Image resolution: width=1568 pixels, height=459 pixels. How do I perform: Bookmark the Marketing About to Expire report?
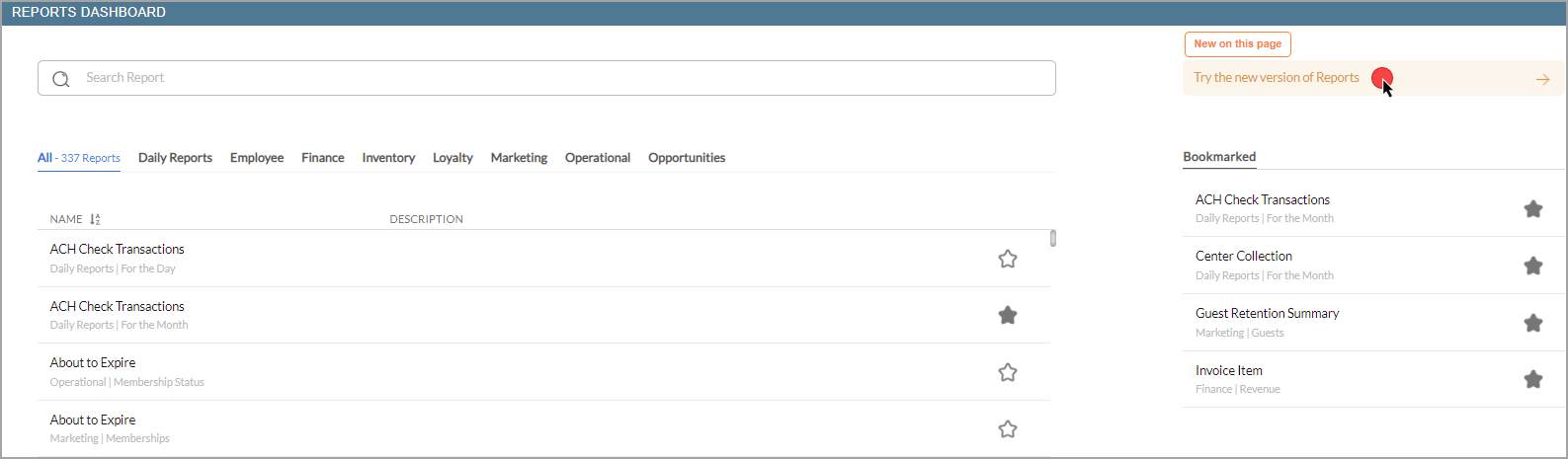pyautogui.click(x=1007, y=429)
